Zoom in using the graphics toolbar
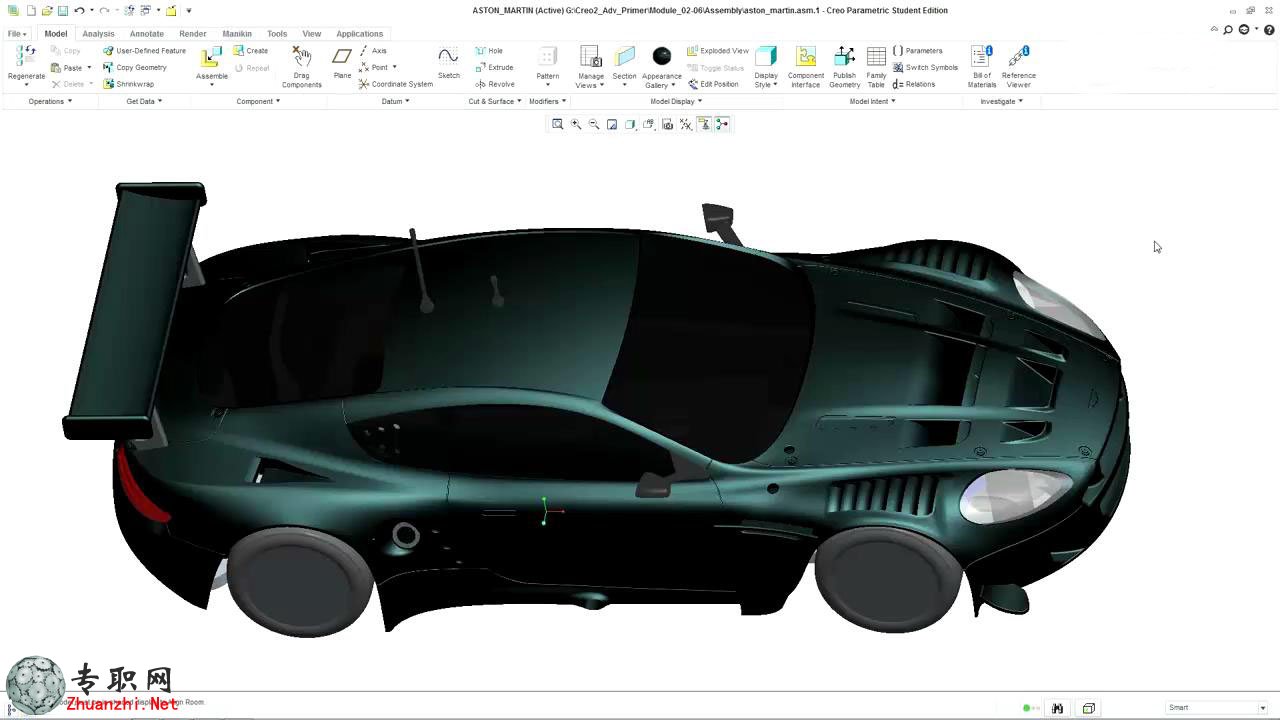The width and height of the screenshot is (1280, 720). point(576,124)
